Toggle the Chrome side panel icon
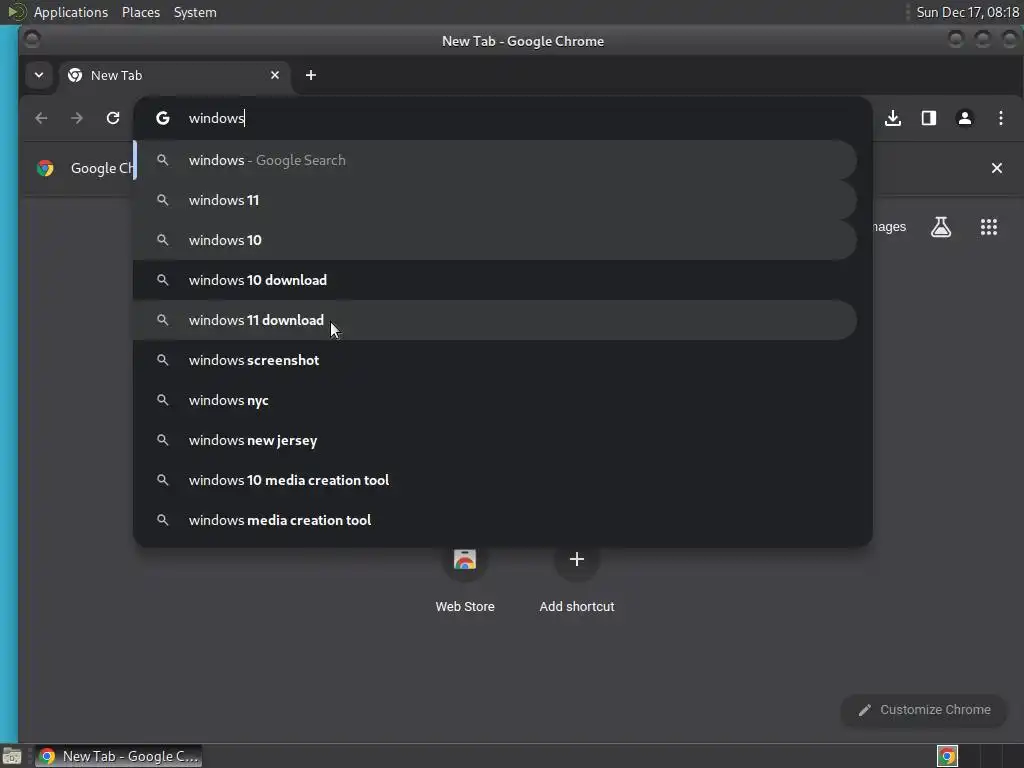Screen dimensions: 1024x768 (929, 118)
